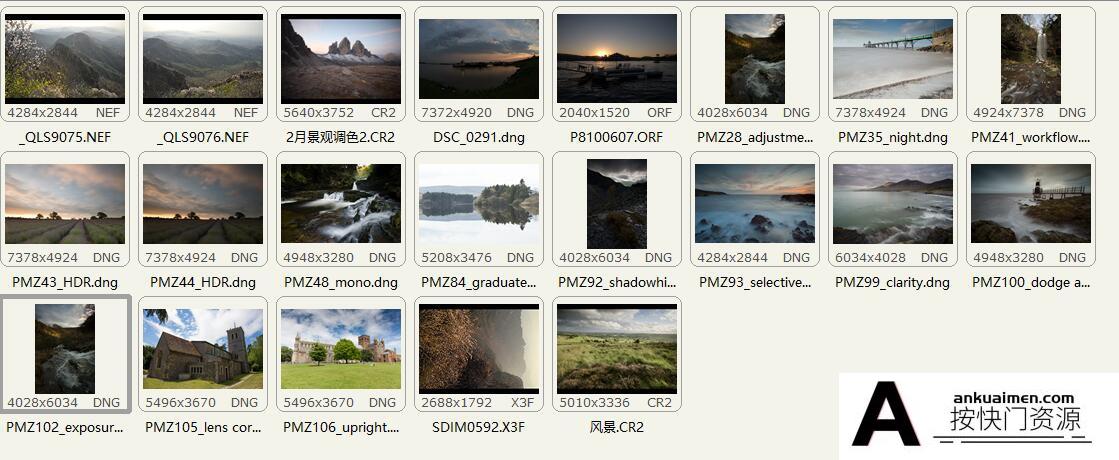Screen dimensions: 1119x460
Task: Select the _QLS9075.NEF thumbnail
Action: tap(65, 59)
